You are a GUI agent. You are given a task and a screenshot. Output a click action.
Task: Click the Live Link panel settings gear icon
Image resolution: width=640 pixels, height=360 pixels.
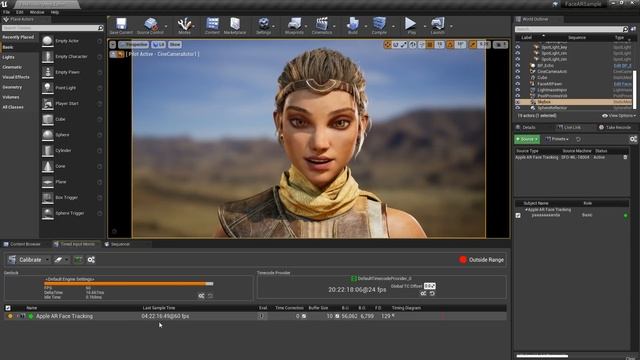633,139
